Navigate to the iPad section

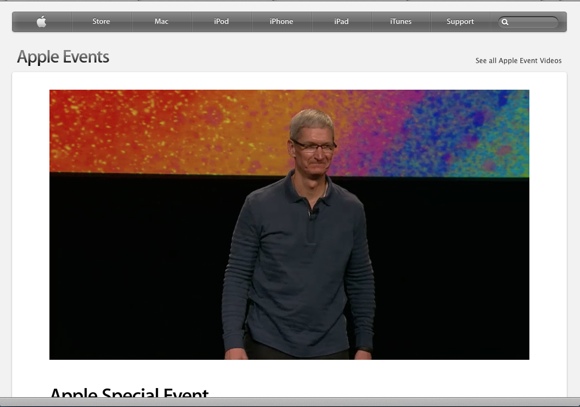(341, 21)
